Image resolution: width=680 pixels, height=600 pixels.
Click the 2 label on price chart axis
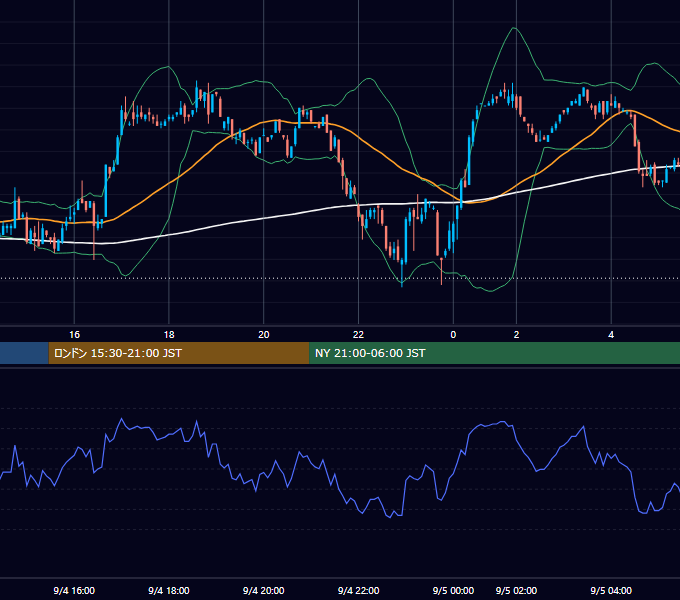516,335
